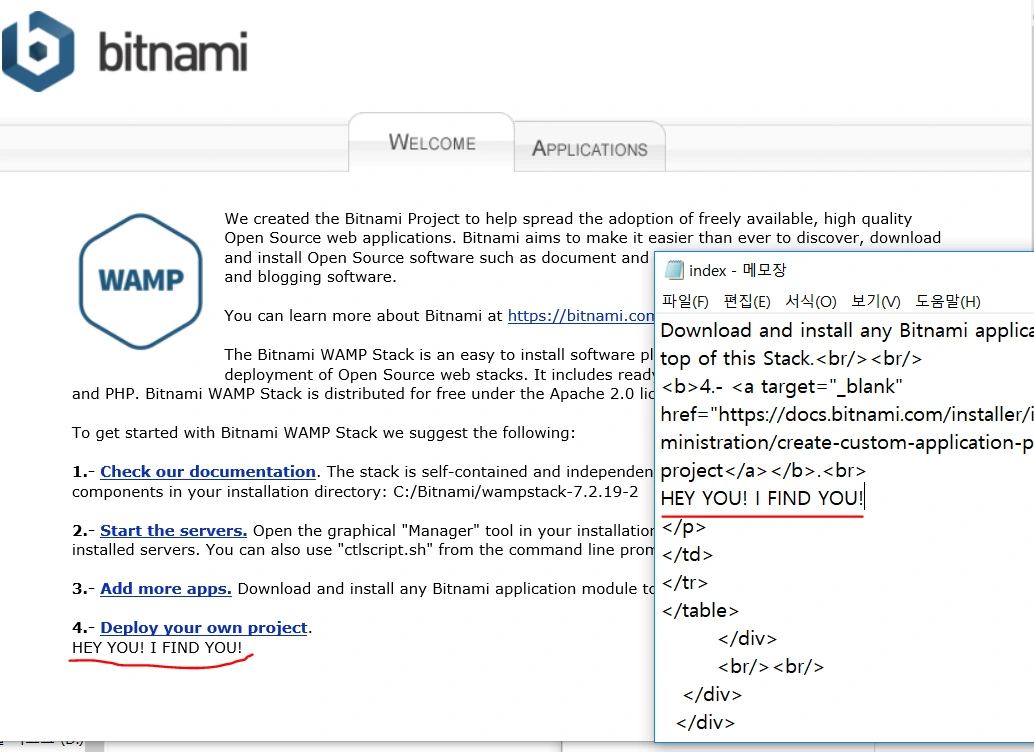Open the 파일(F) menu in Notepad
The image size is (1034, 752).
[x=685, y=301]
